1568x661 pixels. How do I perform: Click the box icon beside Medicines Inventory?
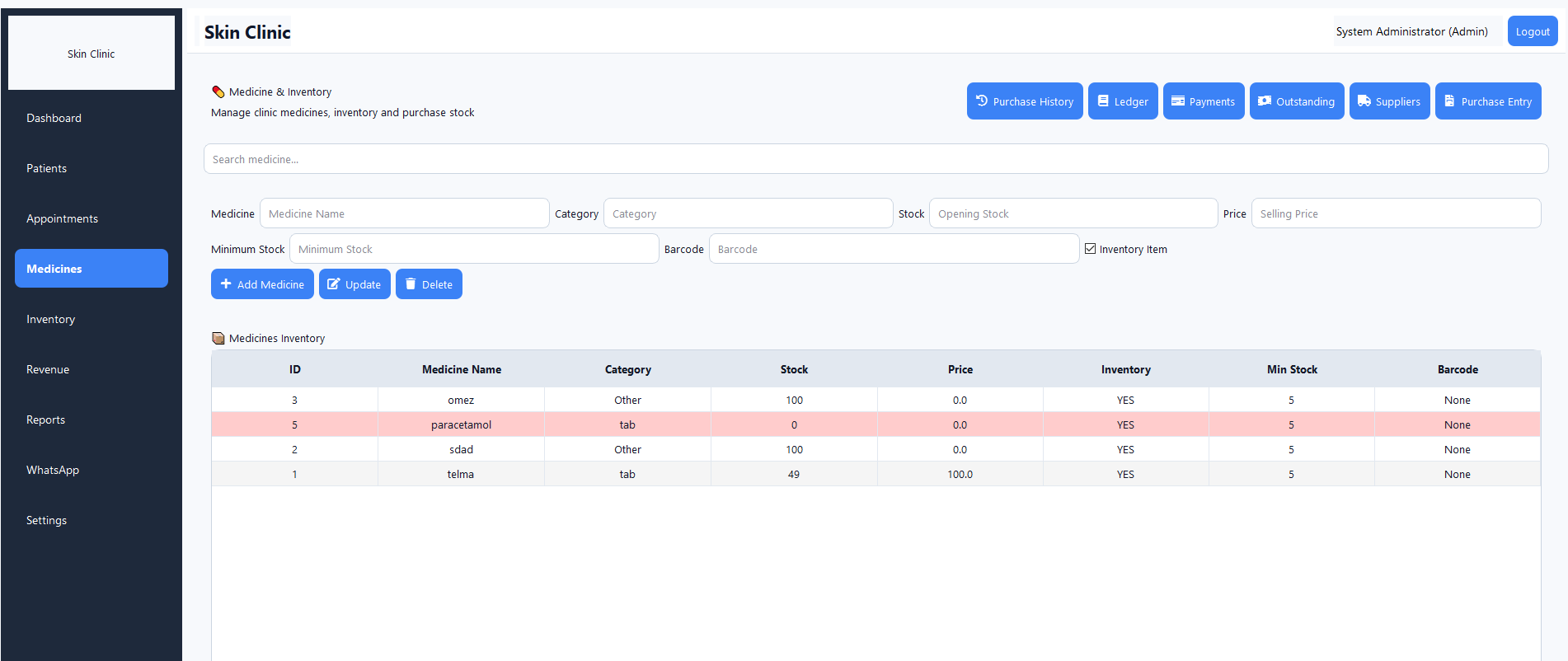pos(218,338)
